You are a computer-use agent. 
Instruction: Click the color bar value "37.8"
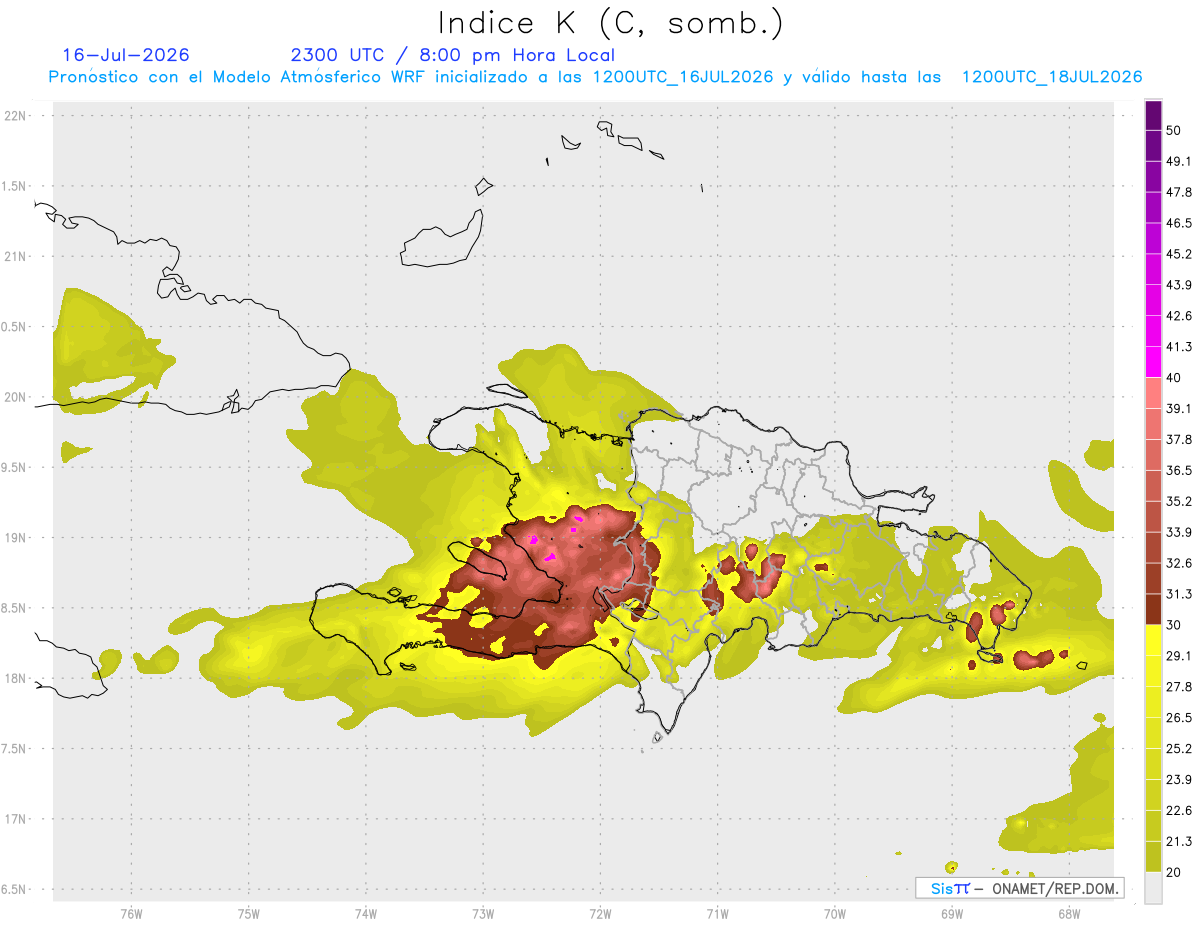(1179, 440)
